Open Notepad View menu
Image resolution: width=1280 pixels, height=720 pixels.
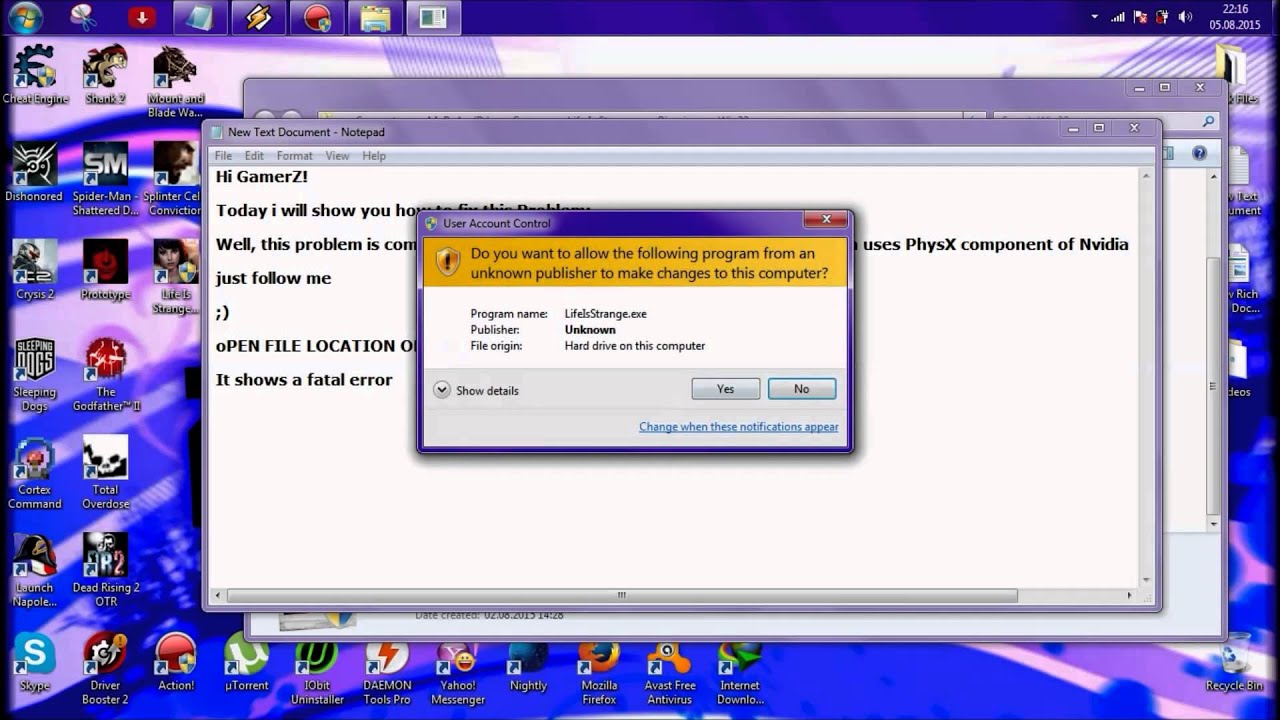(x=338, y=156)
